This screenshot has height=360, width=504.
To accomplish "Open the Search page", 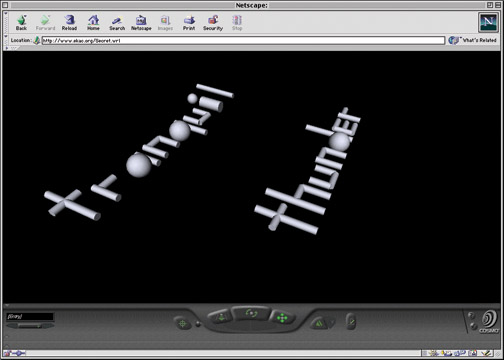I will (x=117, y=23).
